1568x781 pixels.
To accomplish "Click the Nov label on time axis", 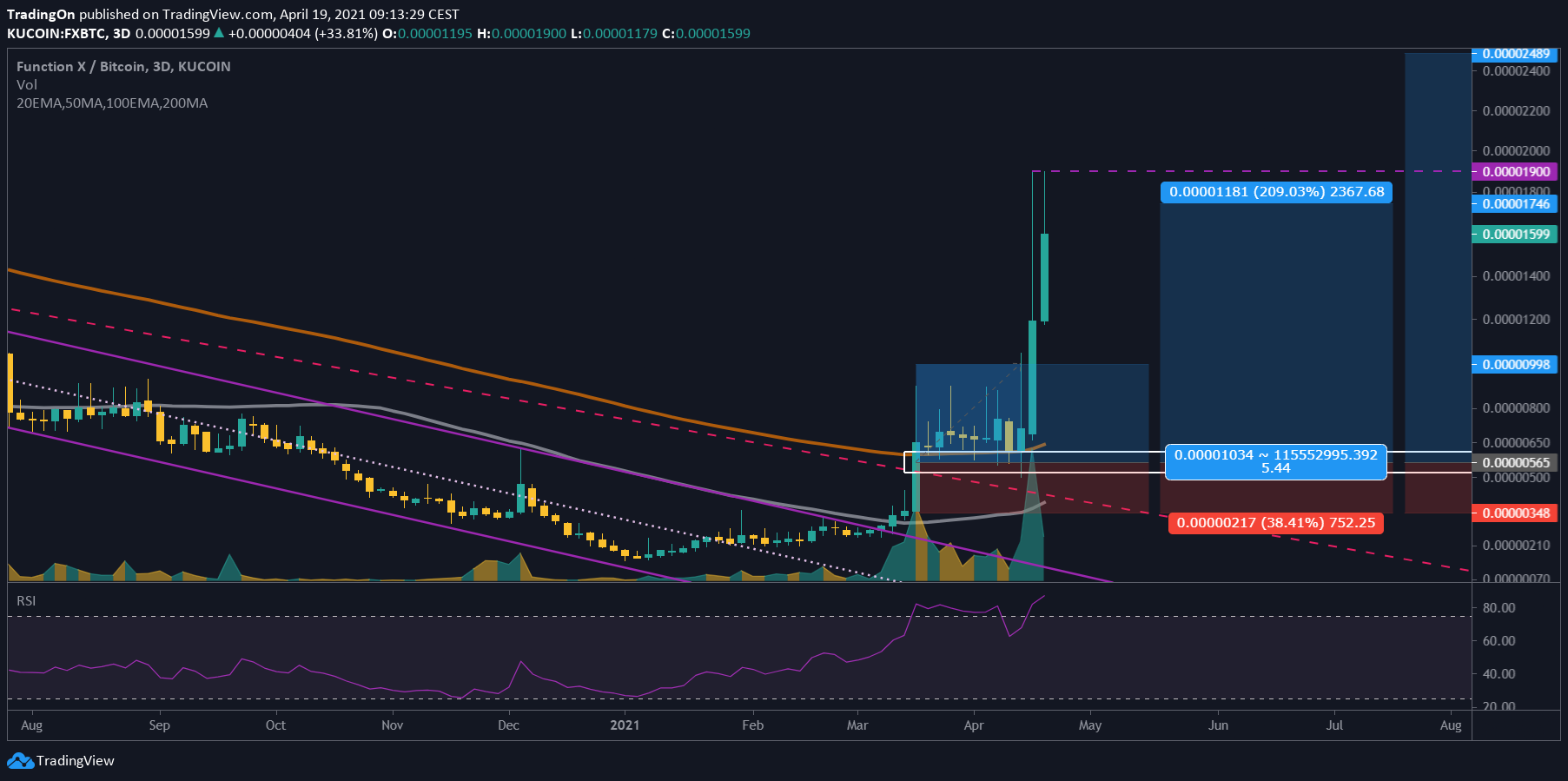I will click(x=393, y=725).
